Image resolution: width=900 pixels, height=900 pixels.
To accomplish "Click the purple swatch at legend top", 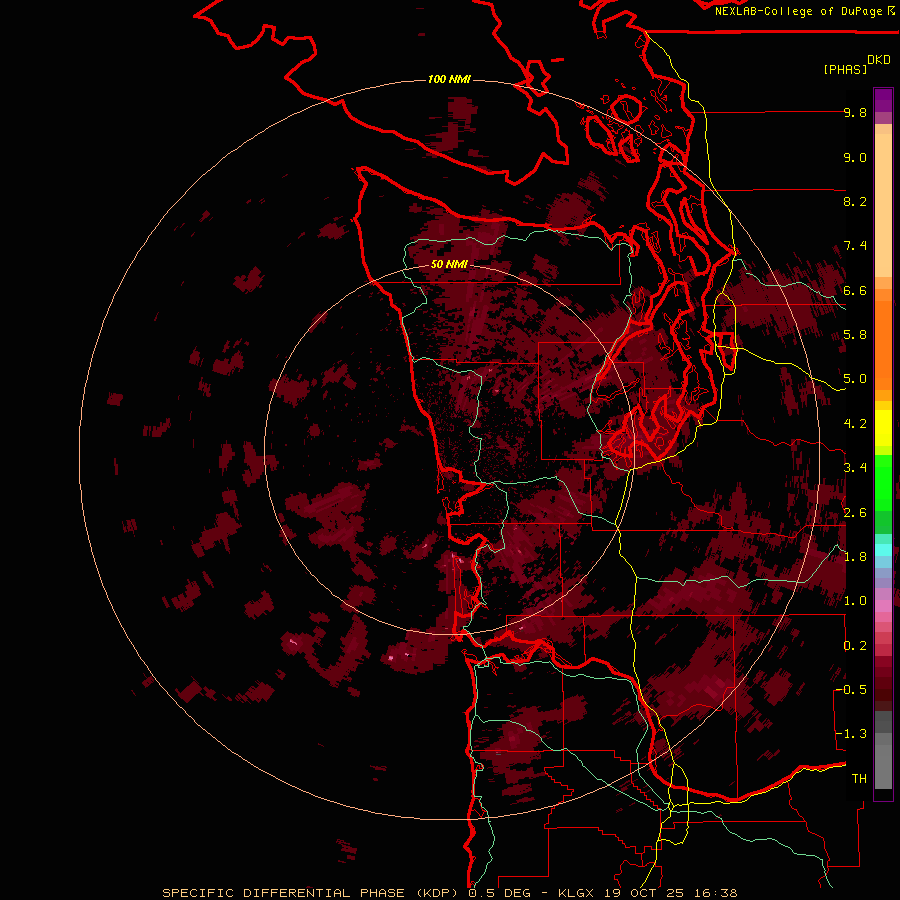I will point(883,100).
